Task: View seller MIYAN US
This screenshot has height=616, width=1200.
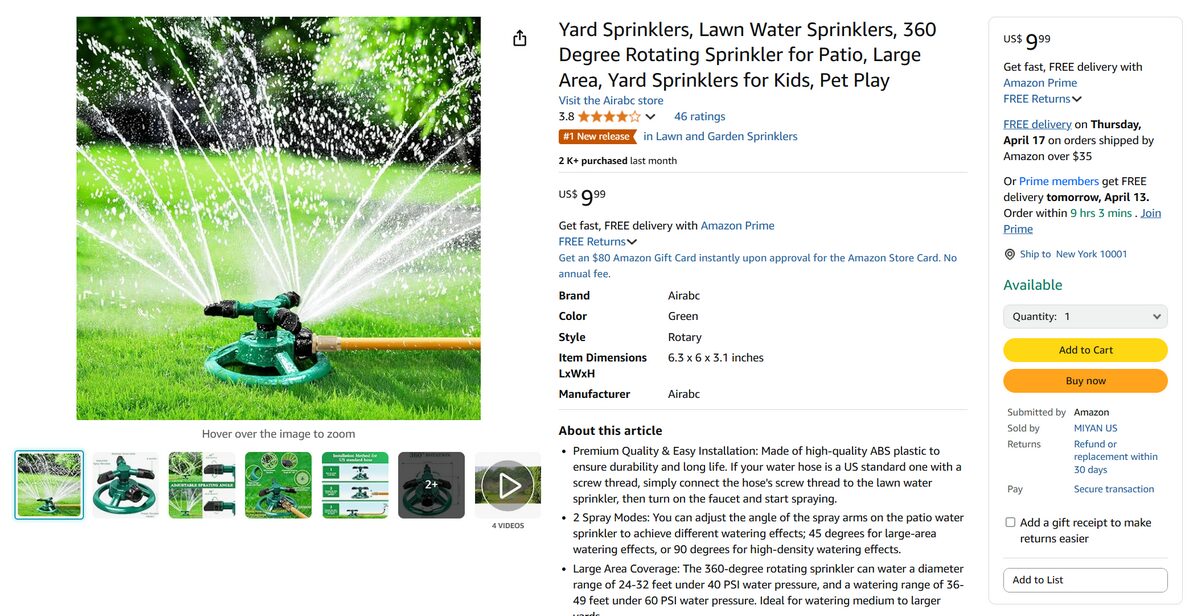Action: (x=1096, y=427)
